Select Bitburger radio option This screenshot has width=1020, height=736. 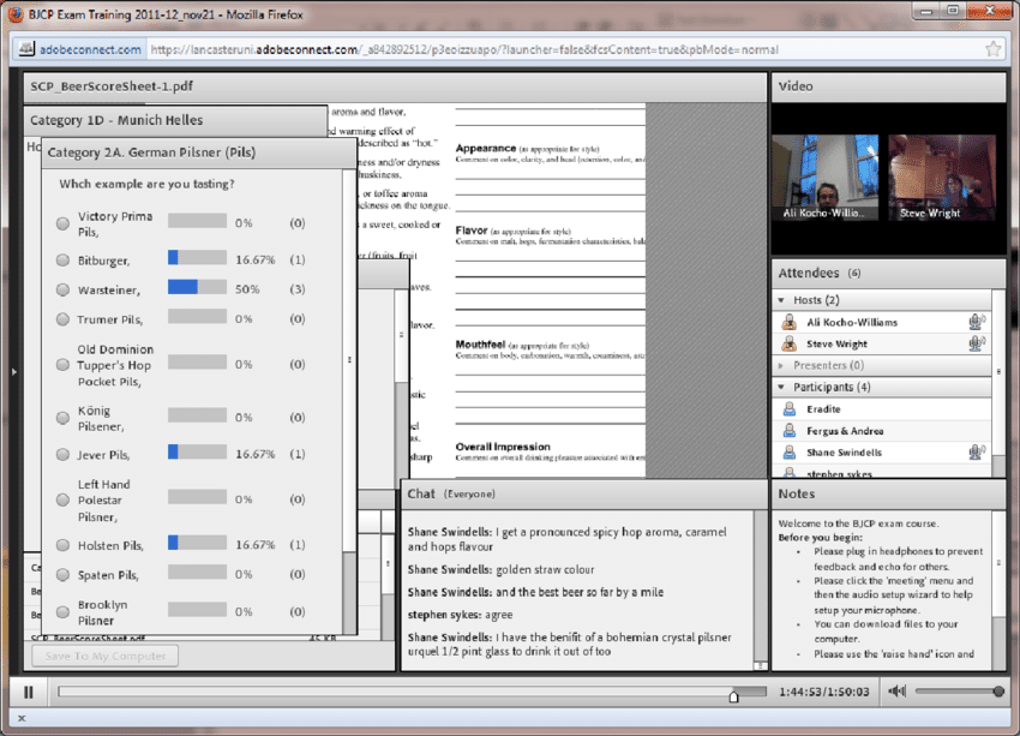click(x=62, y=260)
